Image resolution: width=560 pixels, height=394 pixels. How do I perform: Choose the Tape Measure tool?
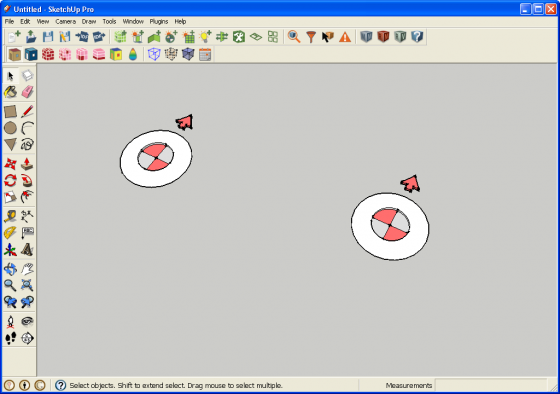pyautogui.click(x=10, y=216)
